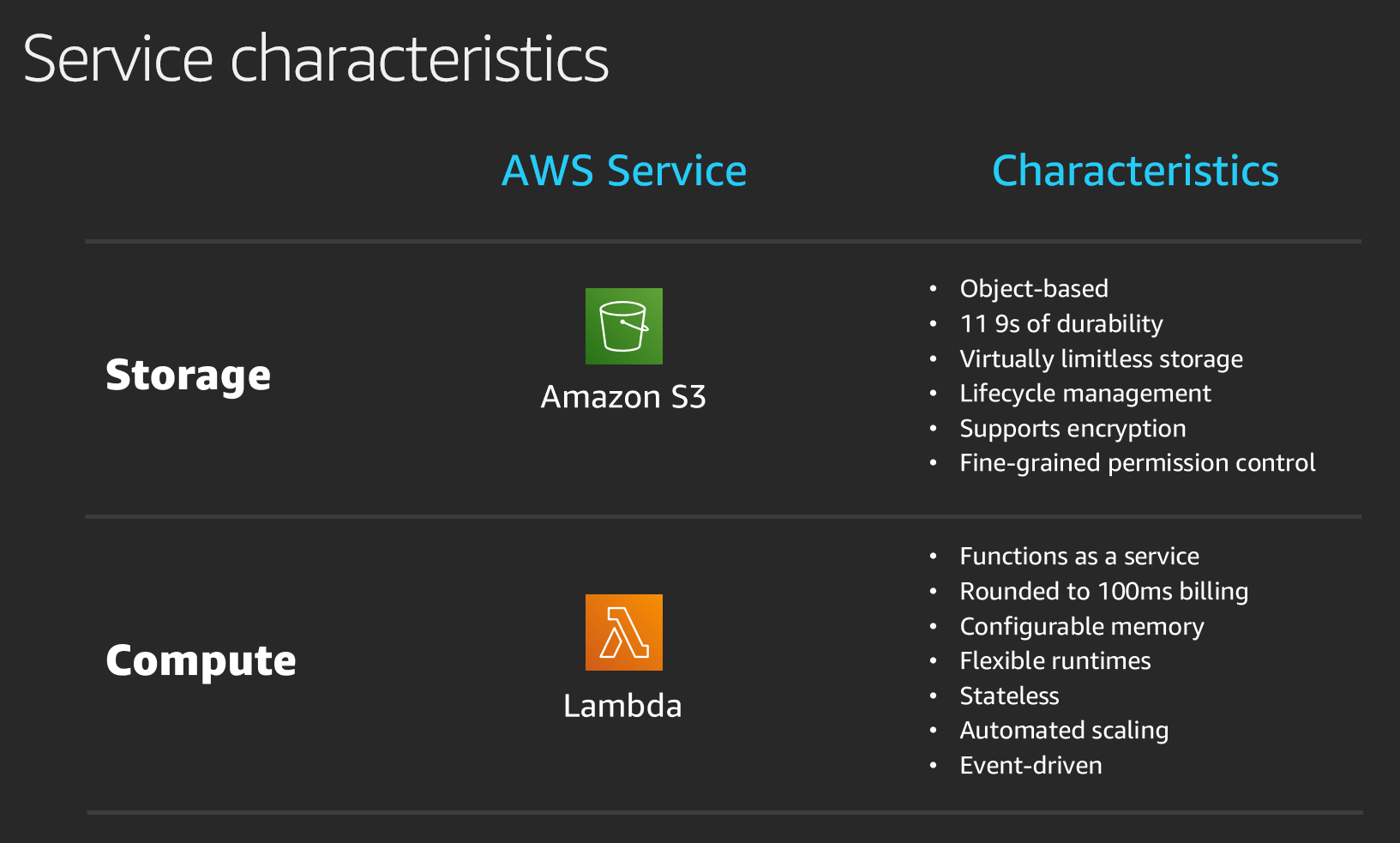Click the Object-based bullet item
Viewport: 1400px width, 843px height.
1034,288
